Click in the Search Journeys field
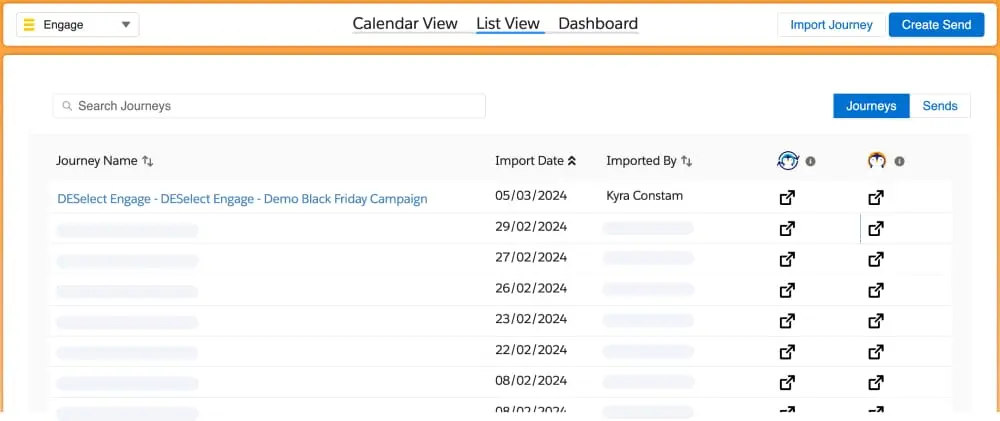Screen dimensions: 1000x421 270,106
